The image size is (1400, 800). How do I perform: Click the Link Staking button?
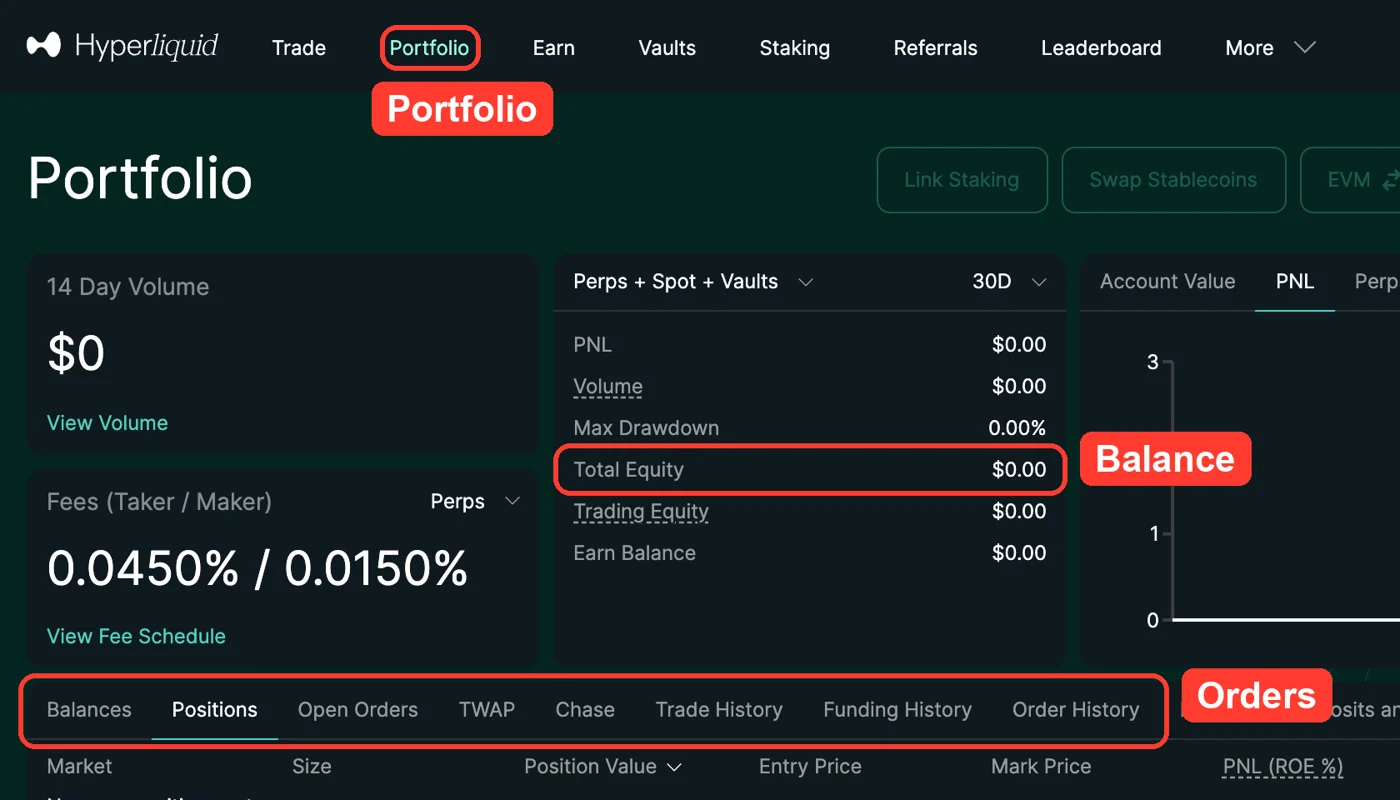pyautogui.click(x=962, y=180)
